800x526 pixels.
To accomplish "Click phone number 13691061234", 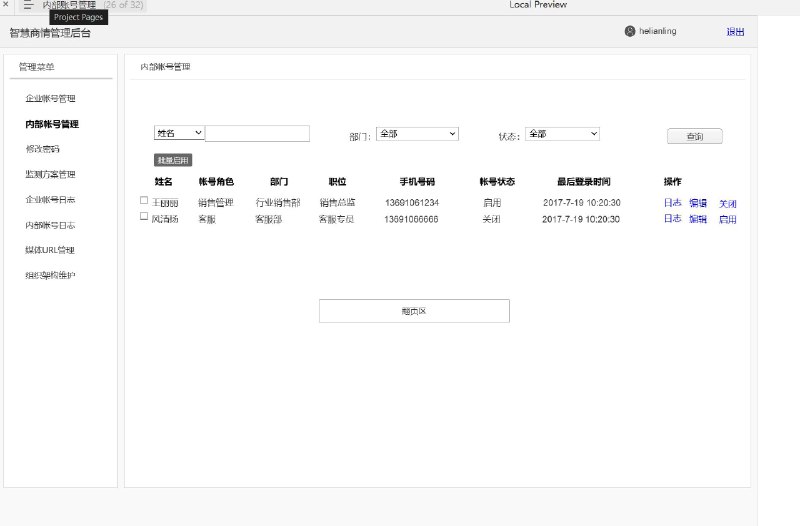I will coord(412,203).
